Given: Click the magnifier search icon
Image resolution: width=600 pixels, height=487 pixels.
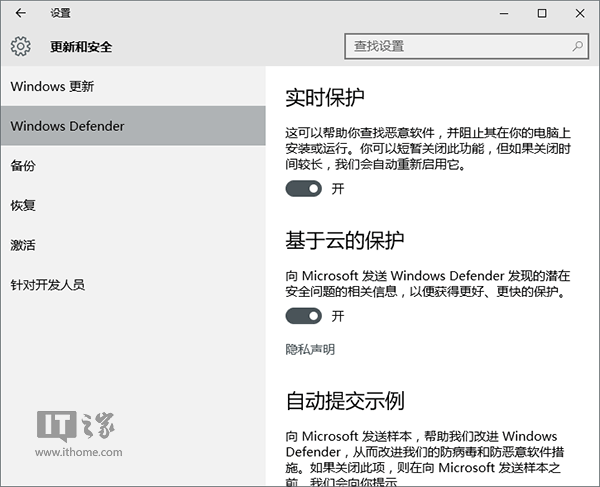Looking at the screenshot, I should [577, 46].
